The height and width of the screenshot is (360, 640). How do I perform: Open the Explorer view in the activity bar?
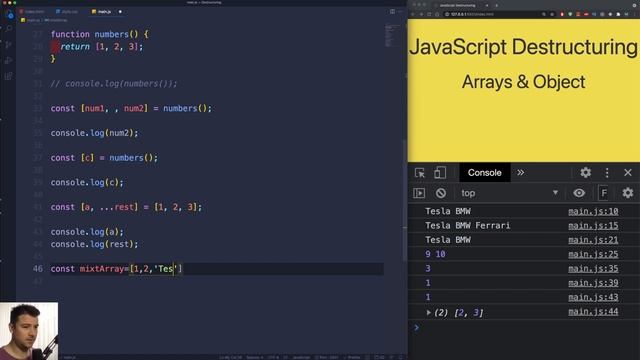click(x=9, y=15)
